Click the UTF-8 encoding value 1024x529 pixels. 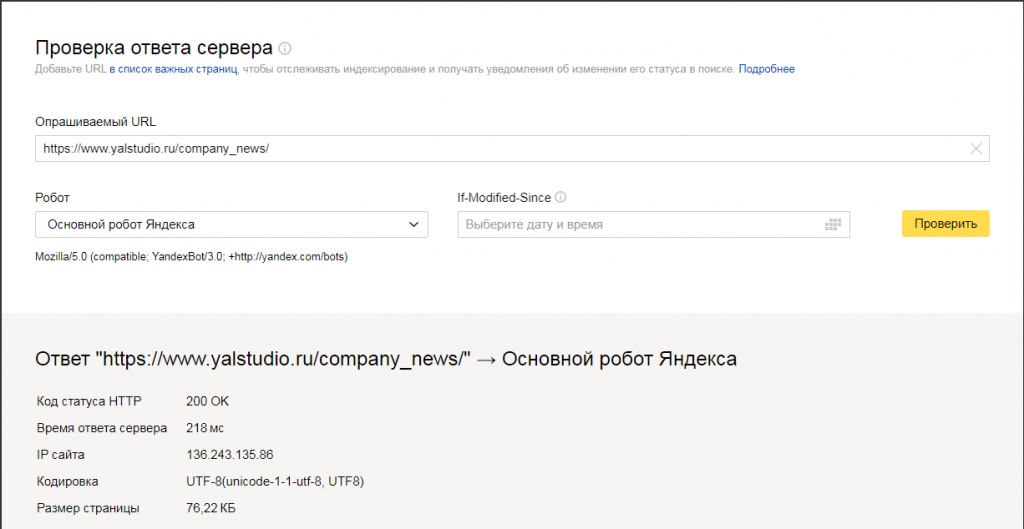275,481
